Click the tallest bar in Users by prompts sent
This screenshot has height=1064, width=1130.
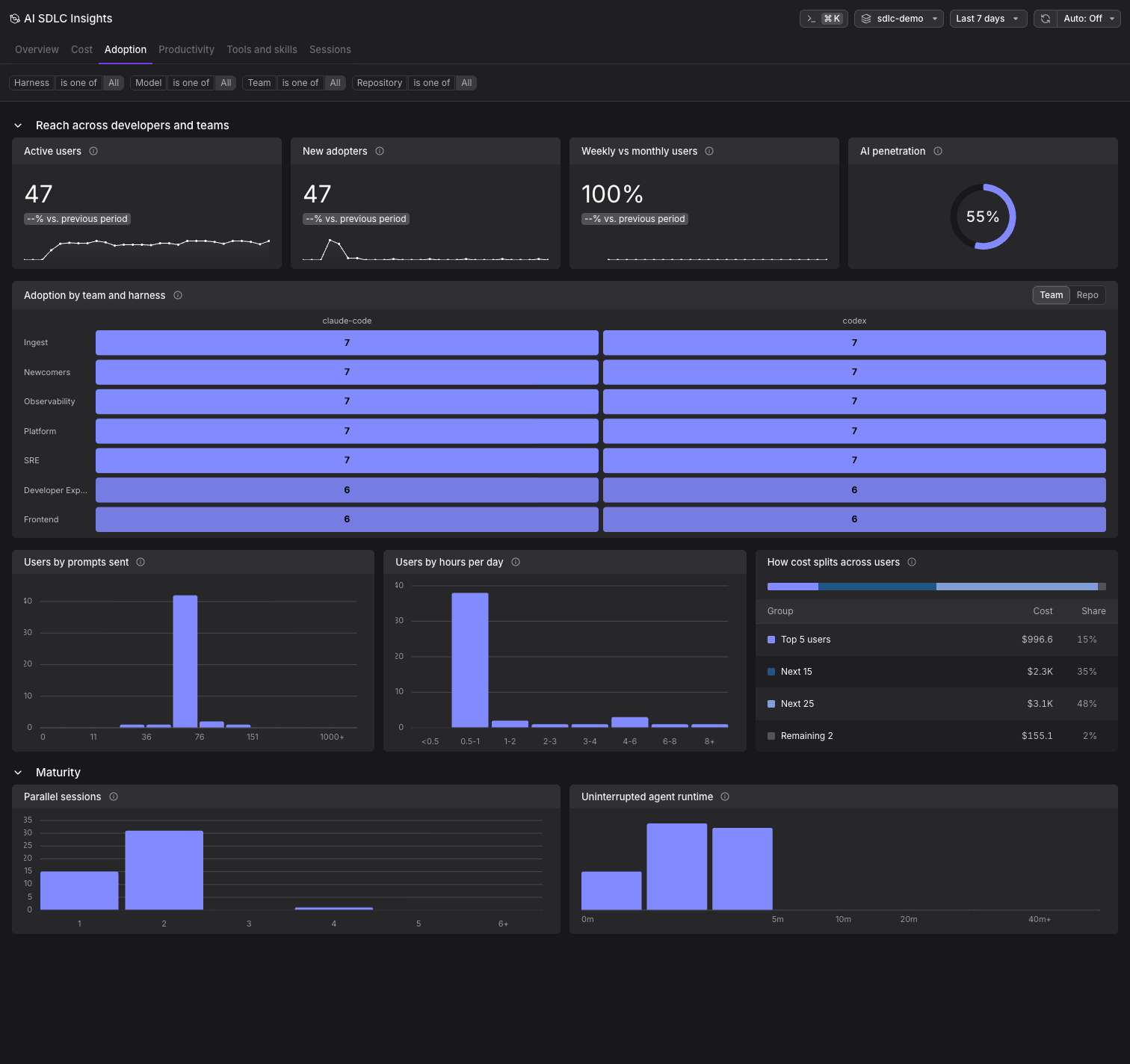(x=185, y=661)
